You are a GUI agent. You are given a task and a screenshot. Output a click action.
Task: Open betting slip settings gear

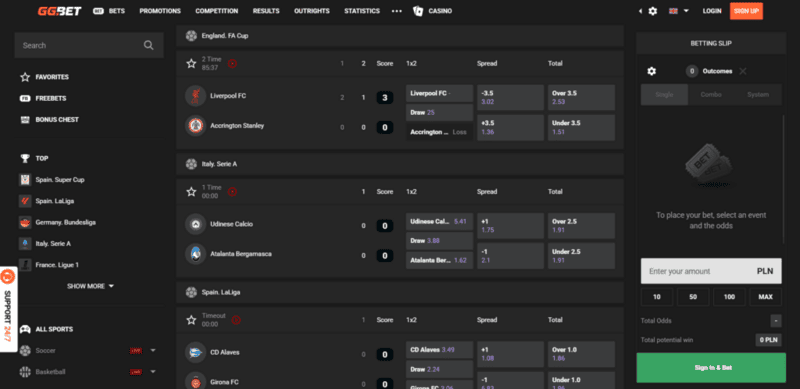click(652, 71)
